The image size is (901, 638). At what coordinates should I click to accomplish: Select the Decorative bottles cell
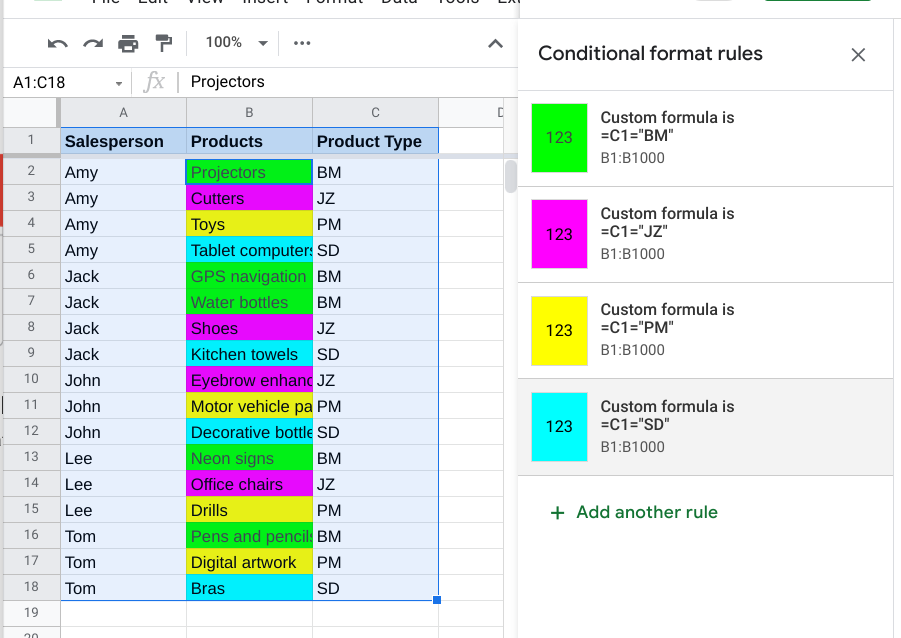[x=249, y=432]
